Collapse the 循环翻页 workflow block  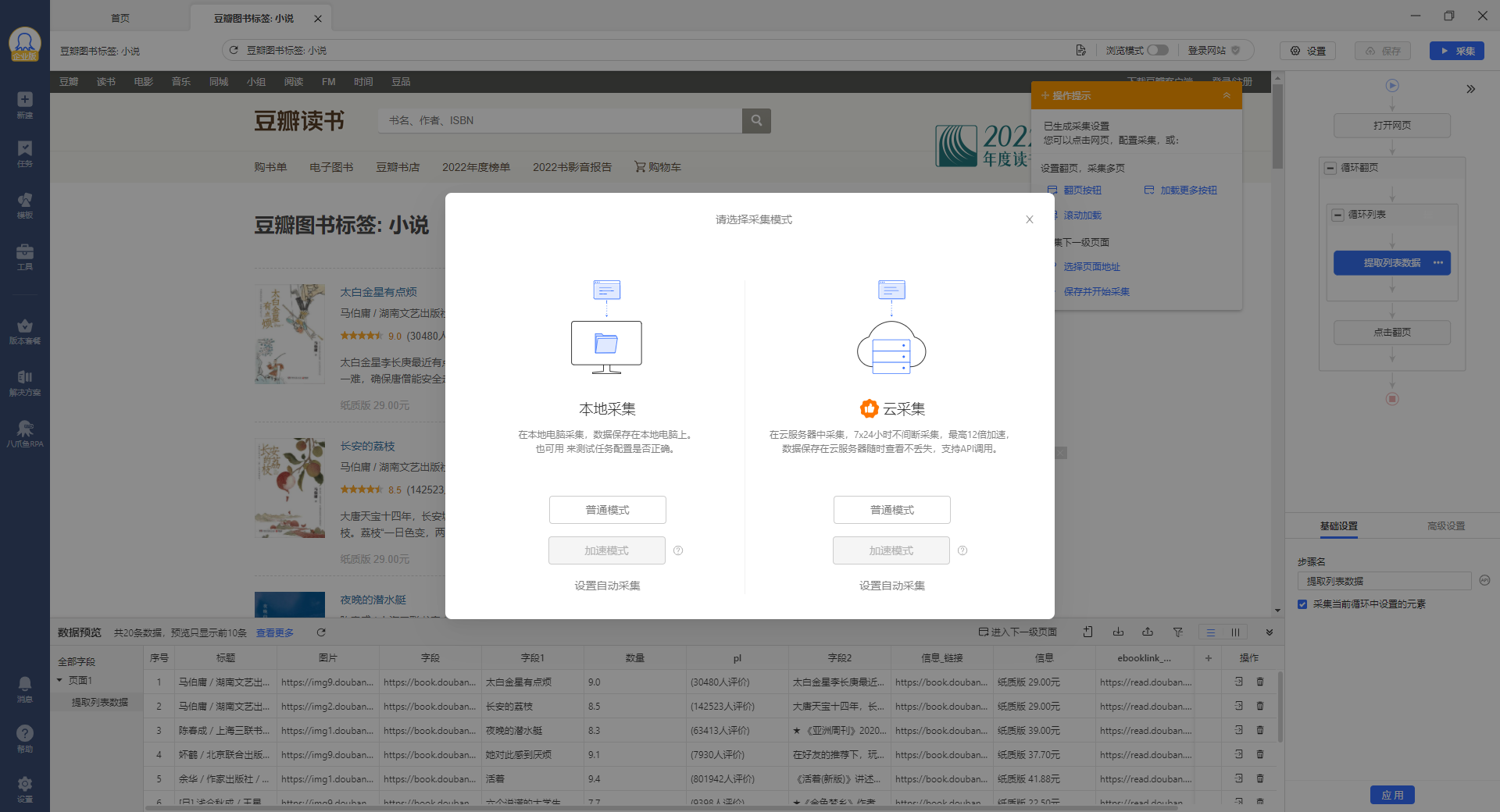1329,167
